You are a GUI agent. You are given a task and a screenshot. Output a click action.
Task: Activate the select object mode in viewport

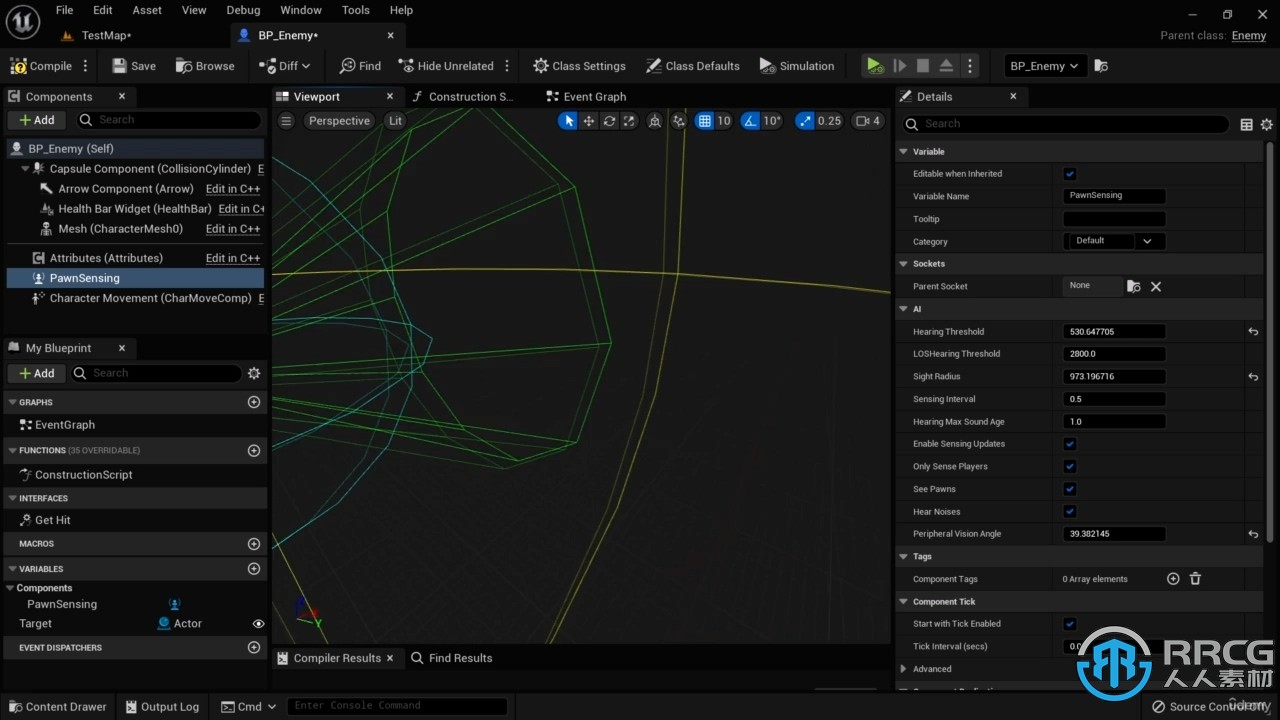568,121
